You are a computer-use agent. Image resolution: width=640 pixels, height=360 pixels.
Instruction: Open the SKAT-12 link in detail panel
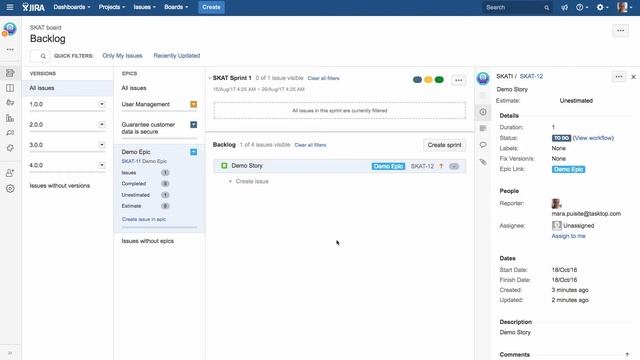[x=531, y=77]
